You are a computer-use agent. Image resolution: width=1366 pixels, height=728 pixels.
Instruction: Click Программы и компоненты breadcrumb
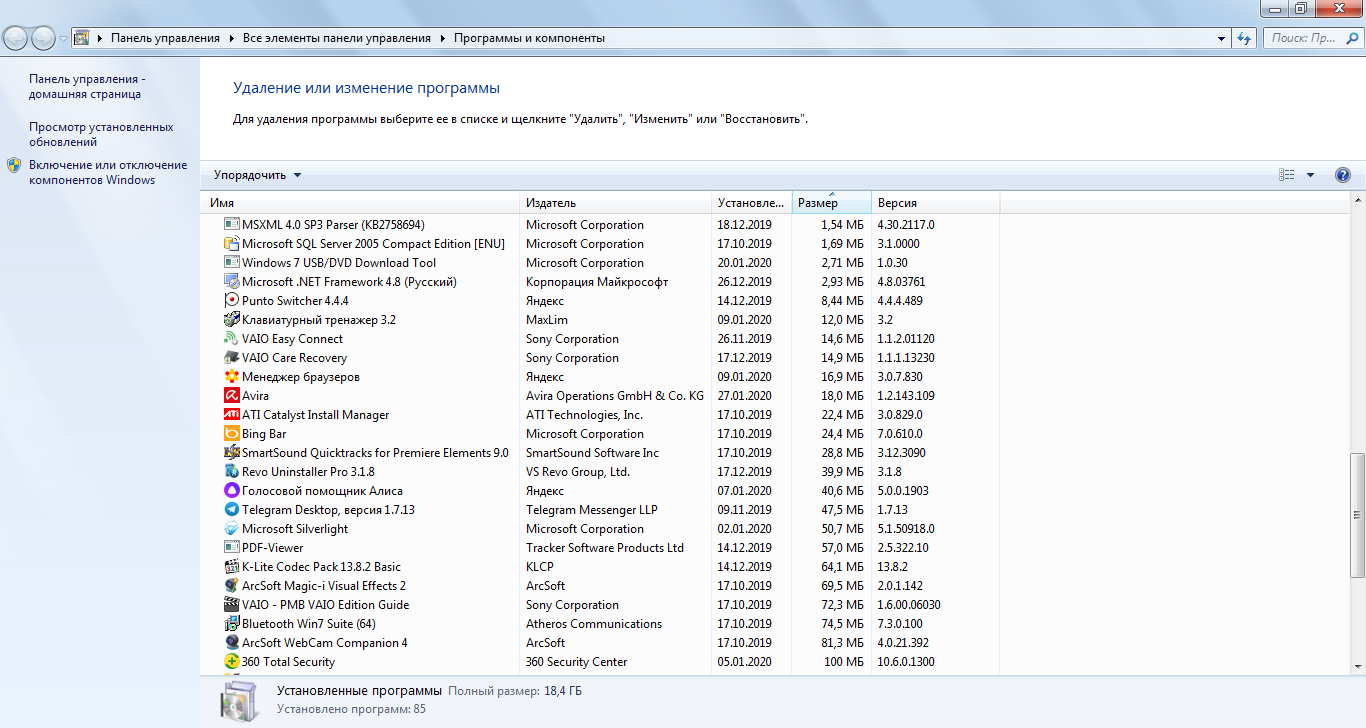click(x=529, y=38)
